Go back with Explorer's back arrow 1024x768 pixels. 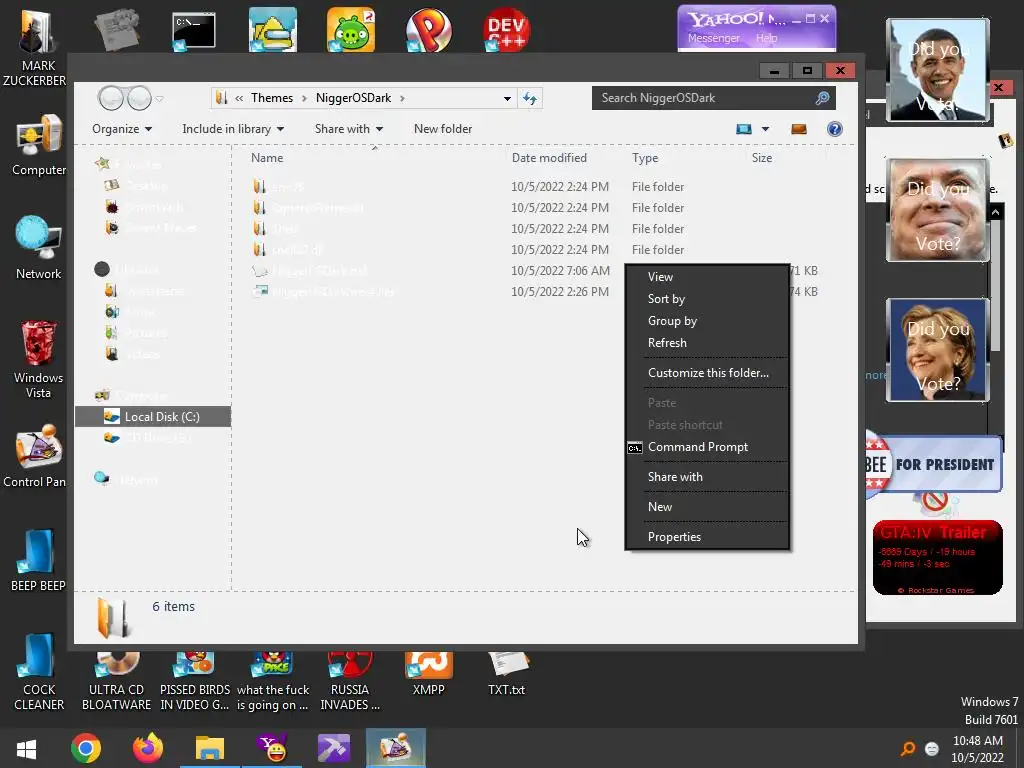point(111,98)
